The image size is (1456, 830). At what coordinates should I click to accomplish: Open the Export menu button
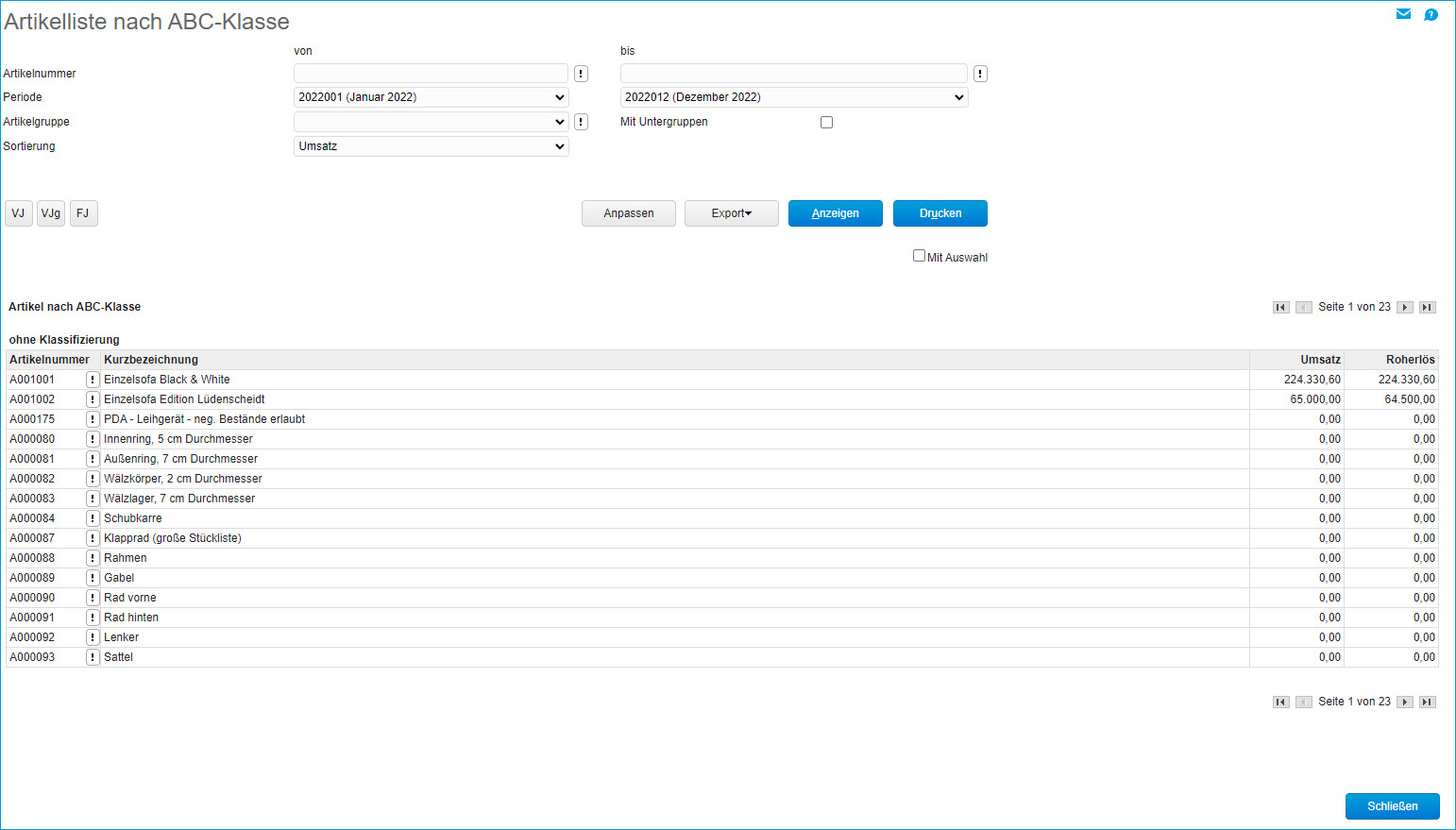(x=731, y=213)
